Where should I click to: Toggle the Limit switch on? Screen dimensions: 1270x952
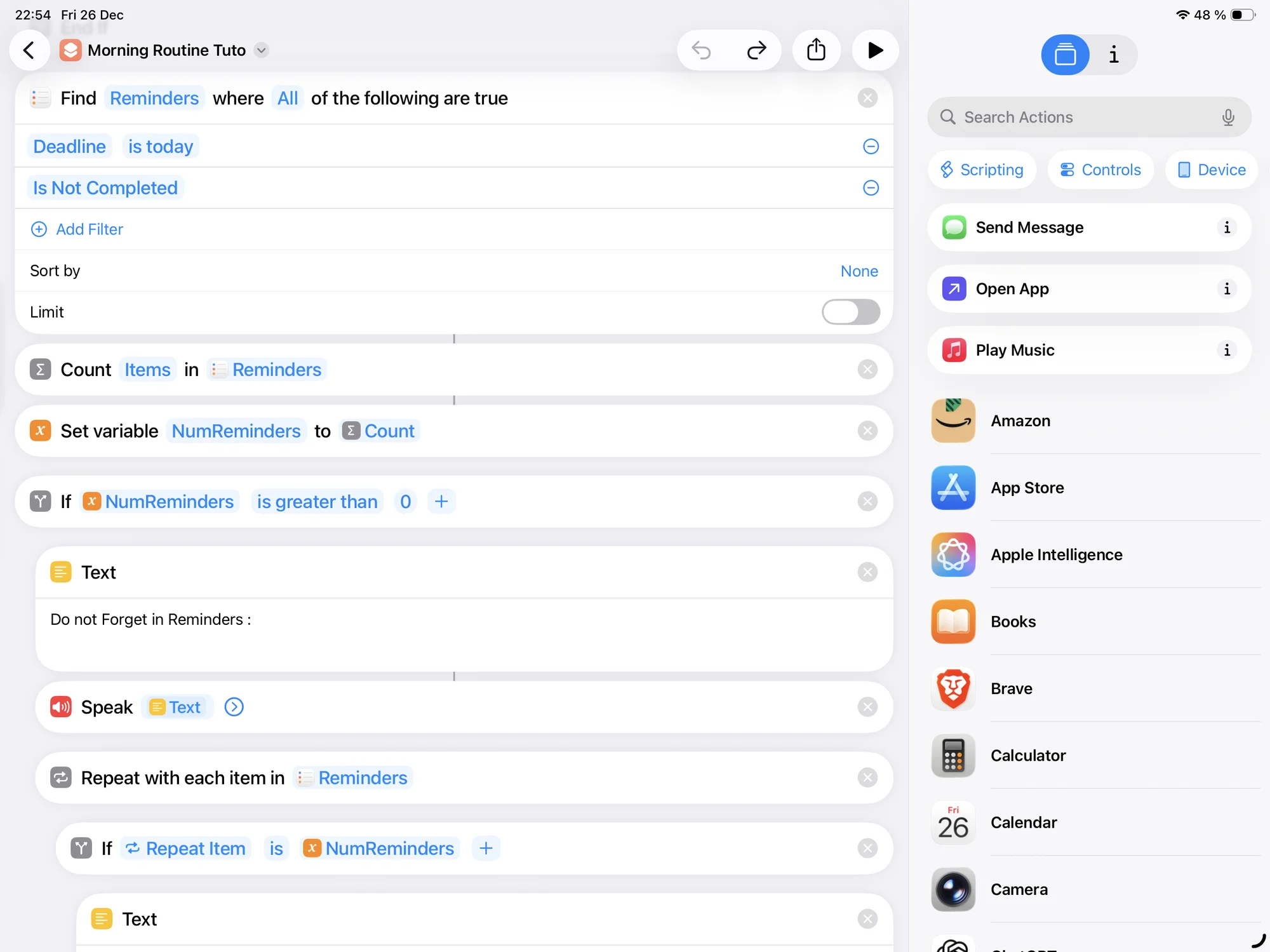(850, 312)
